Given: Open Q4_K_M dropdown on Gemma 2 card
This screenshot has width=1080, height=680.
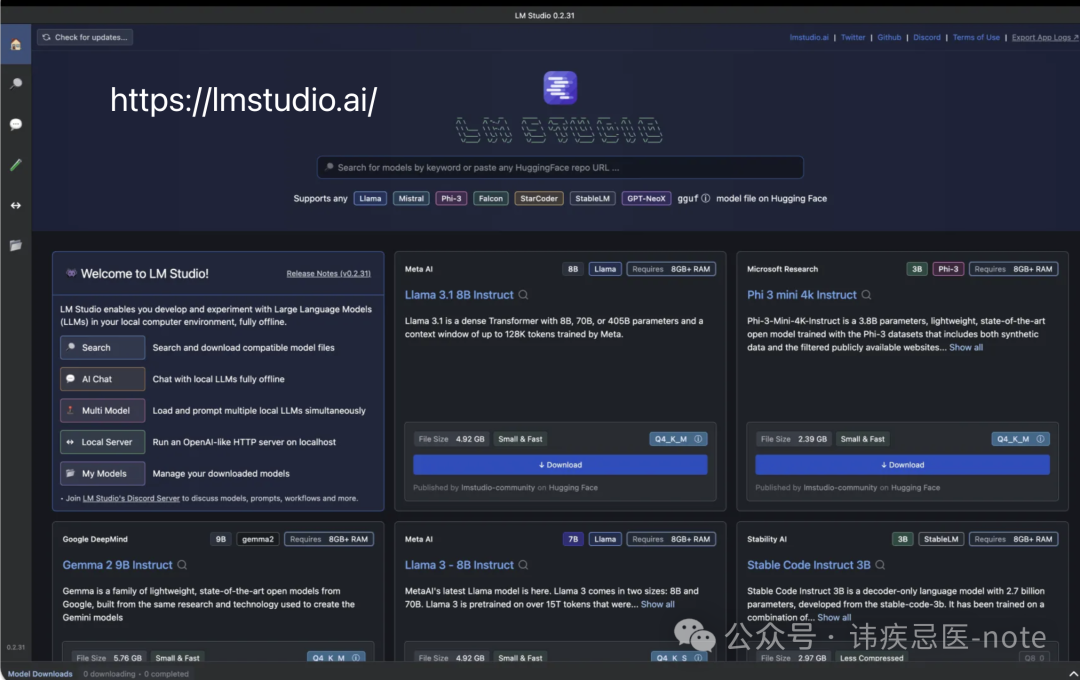Looking at the screenshot, I should 336,657.
